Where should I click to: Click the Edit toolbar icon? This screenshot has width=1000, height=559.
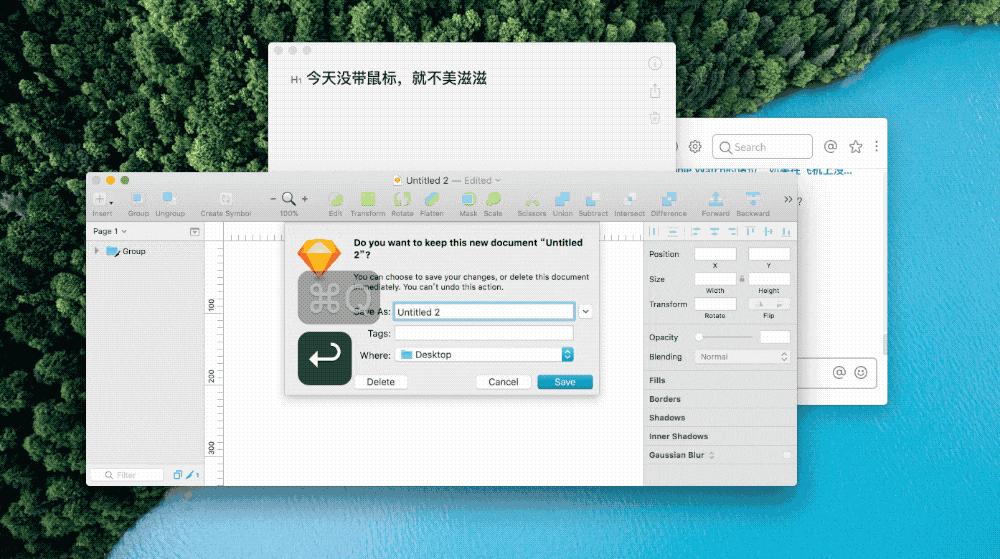(x=335, y=200)
